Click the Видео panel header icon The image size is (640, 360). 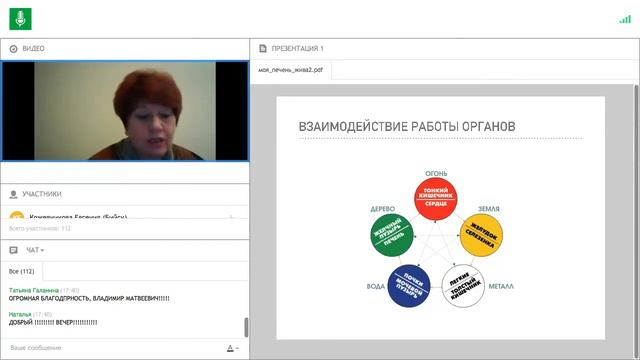point(13,49)
